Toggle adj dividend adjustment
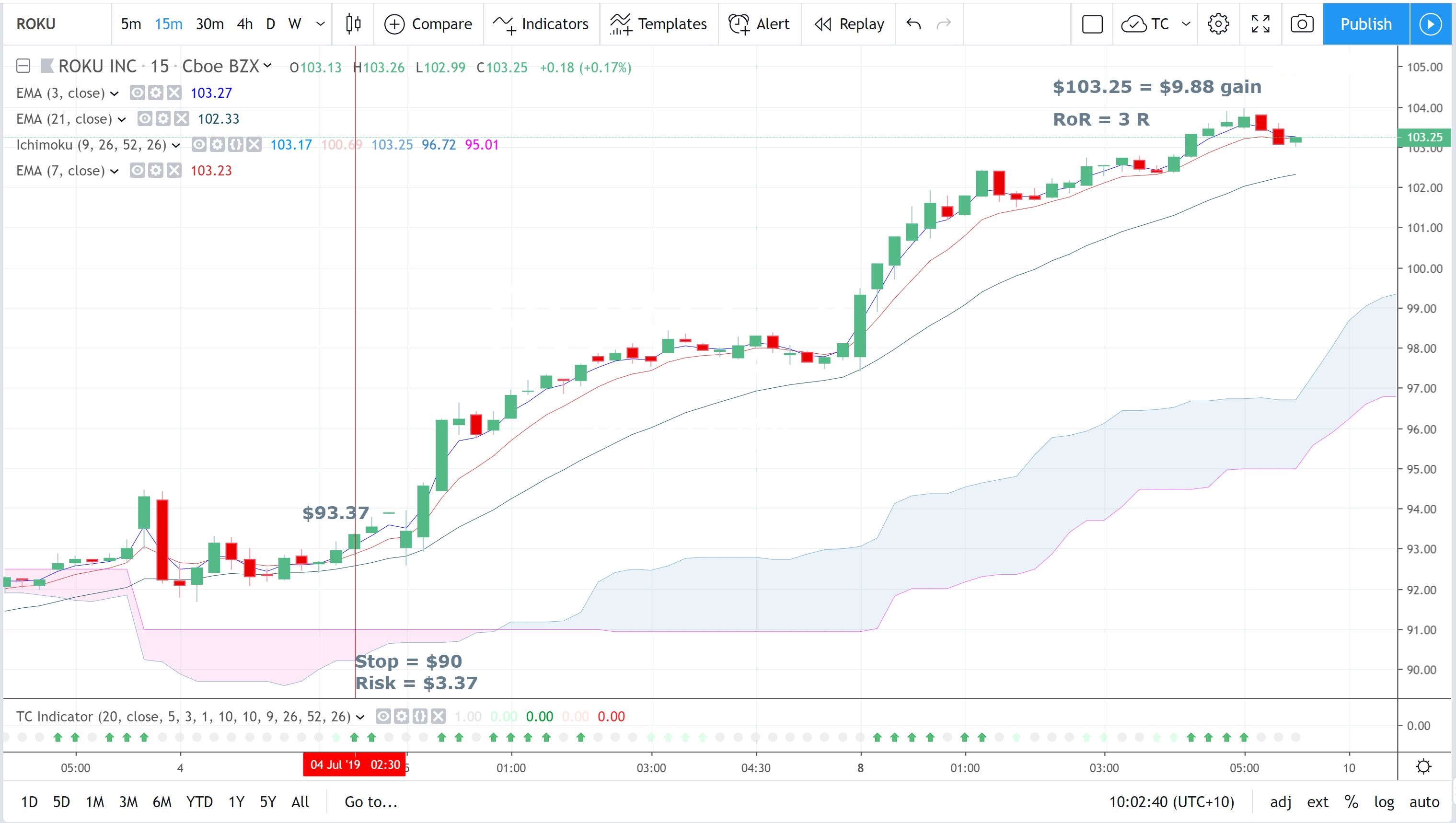 coord(1280,802)
